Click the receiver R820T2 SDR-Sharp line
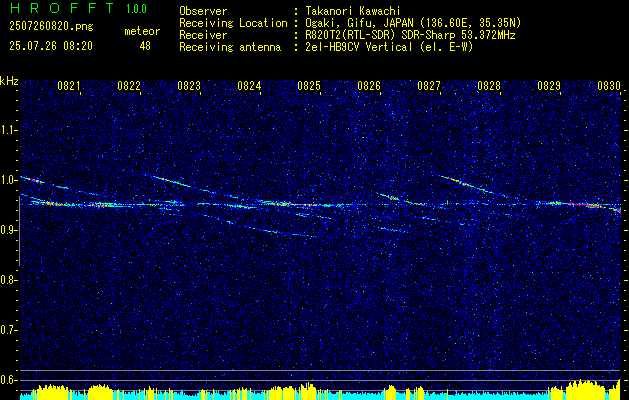 (x=408, y=35)
